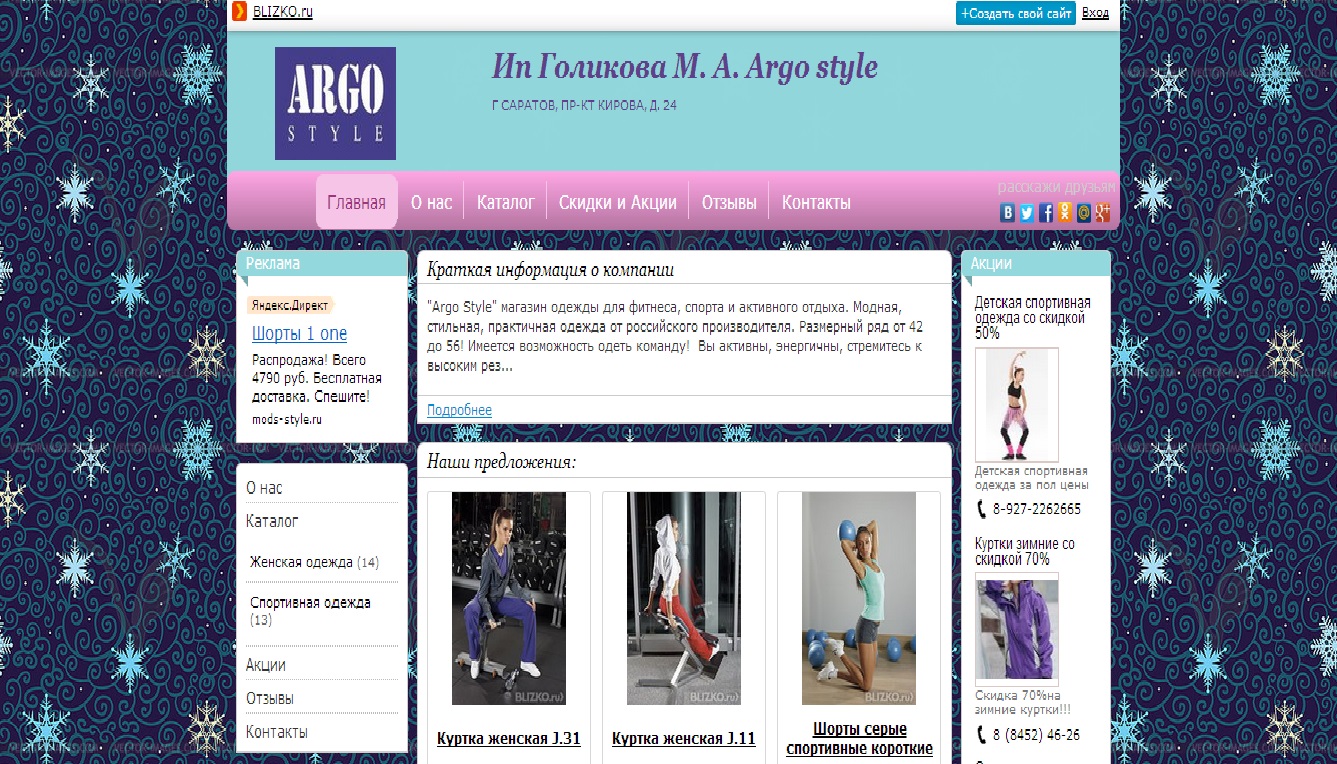Screen dimensions: 1337x764
Task: Click phone icon beside 8 (8452) 46-26
Action: coord(982,735)
